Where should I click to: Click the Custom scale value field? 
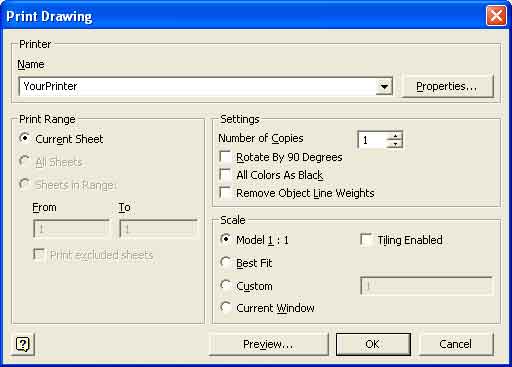[x=426, y=286]
